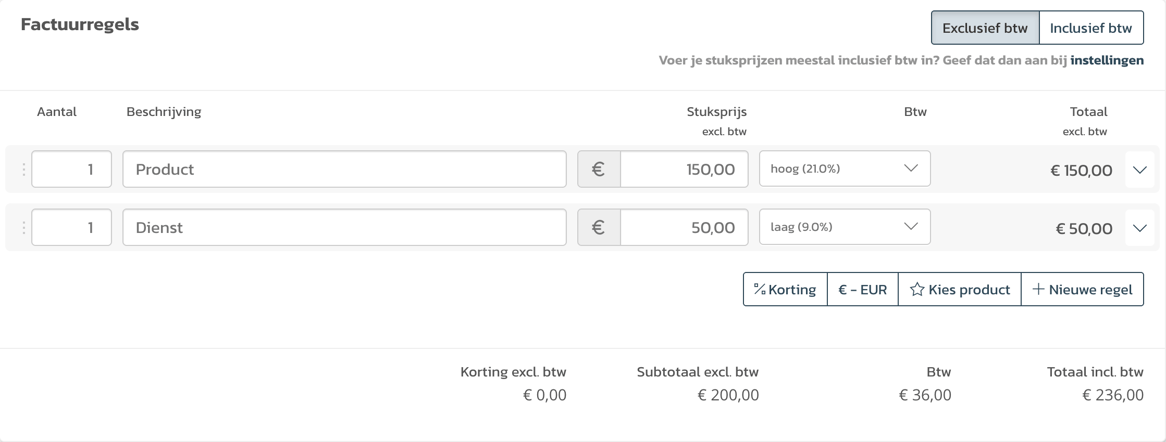
Task: Expand options chevron for the € 50,00 row
Action: (x=1140, y=228)
